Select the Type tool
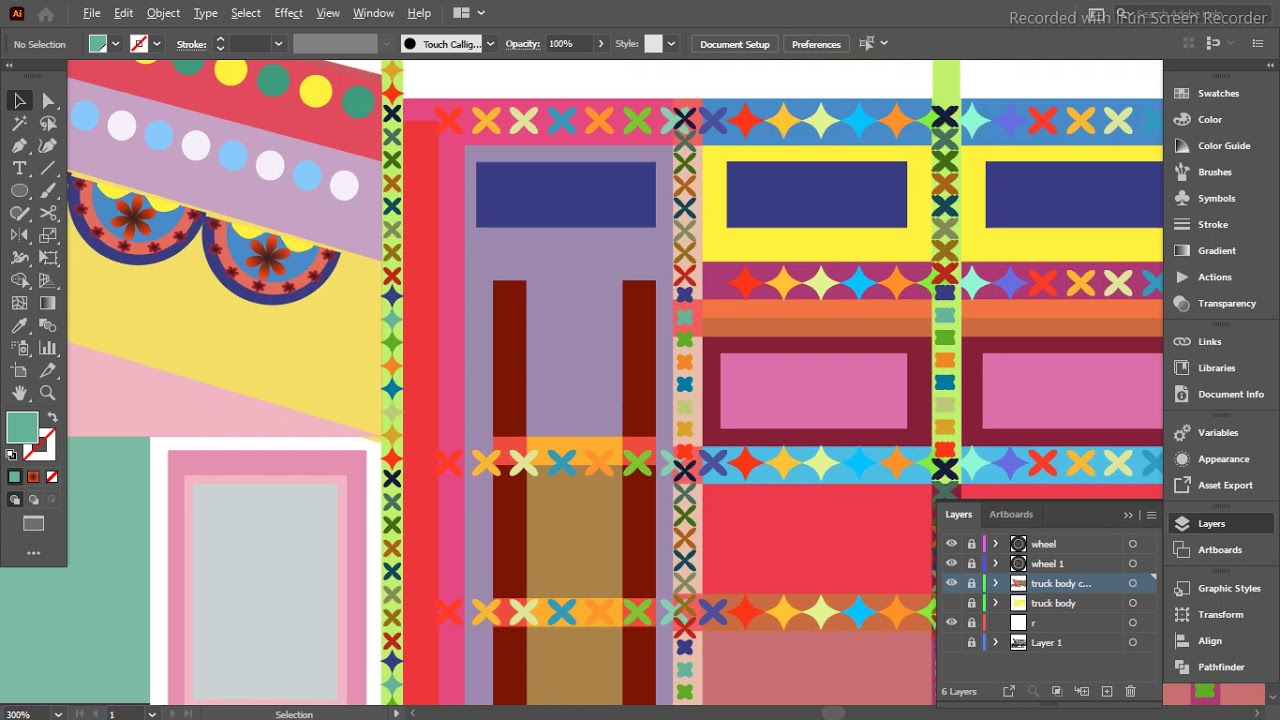1280x720 pixels. tap(19, 168)
